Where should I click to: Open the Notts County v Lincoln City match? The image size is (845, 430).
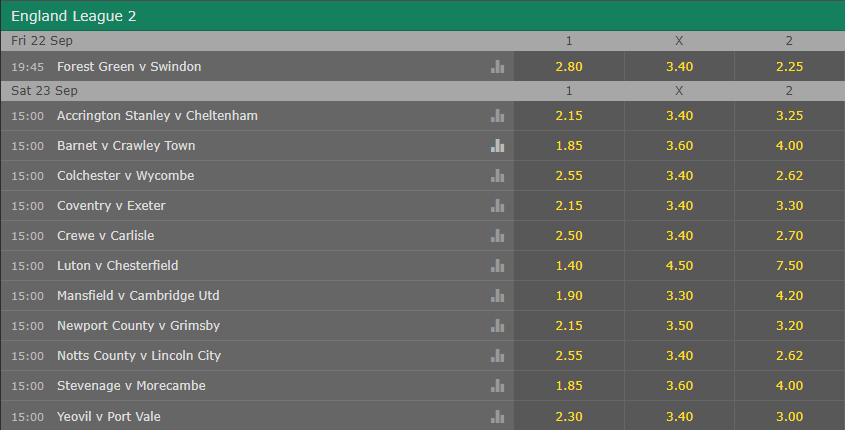click(139, 356)
